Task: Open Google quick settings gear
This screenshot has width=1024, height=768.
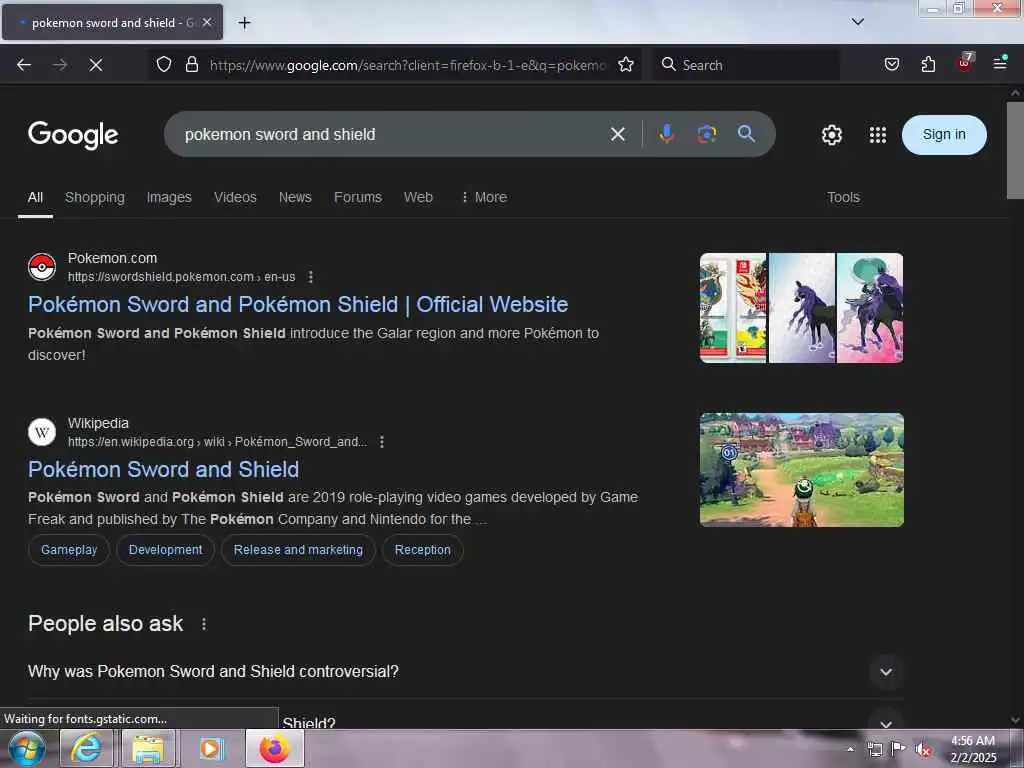Action: coord(831,135)
